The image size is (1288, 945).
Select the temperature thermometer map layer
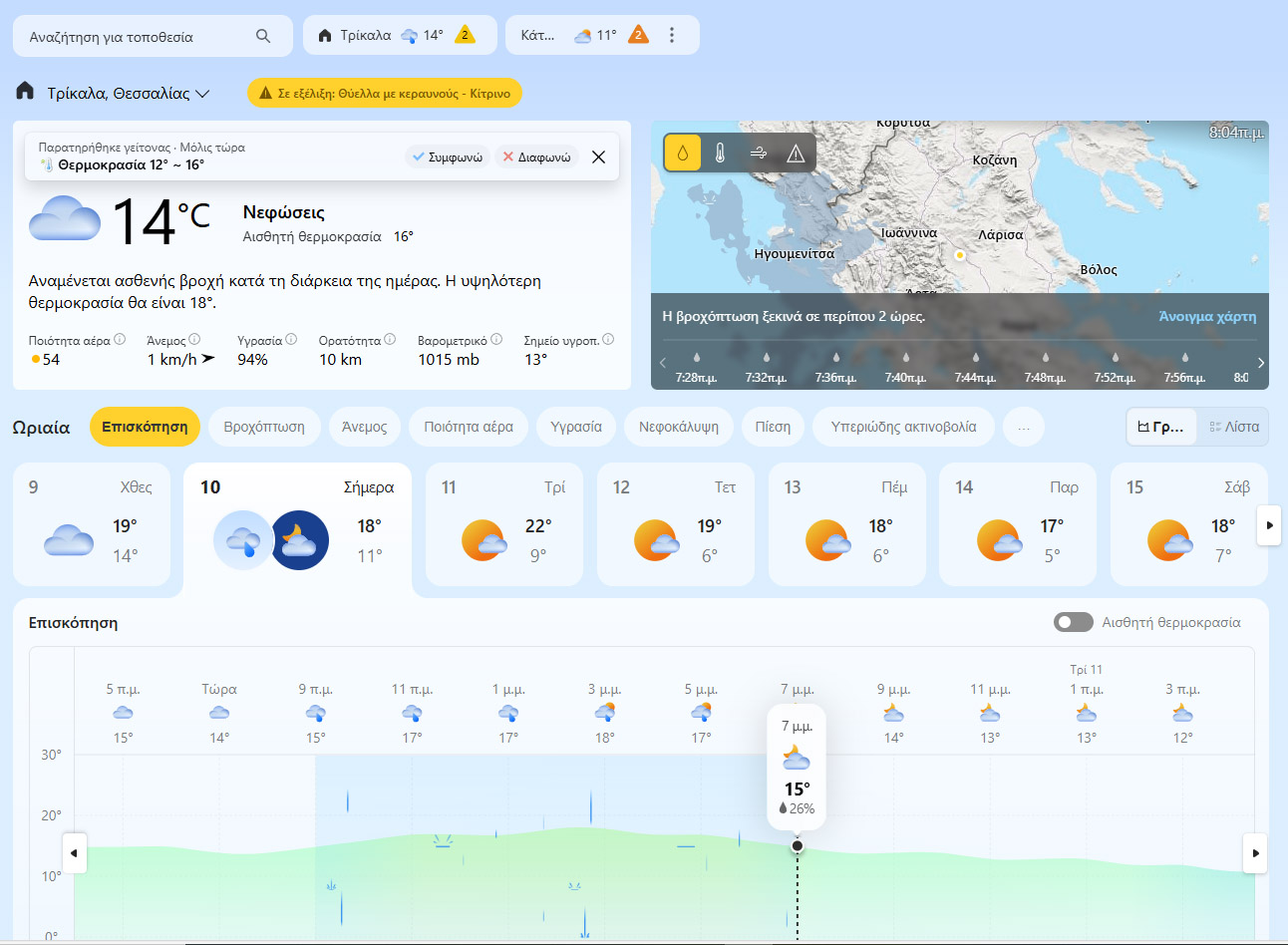point(720,154)
